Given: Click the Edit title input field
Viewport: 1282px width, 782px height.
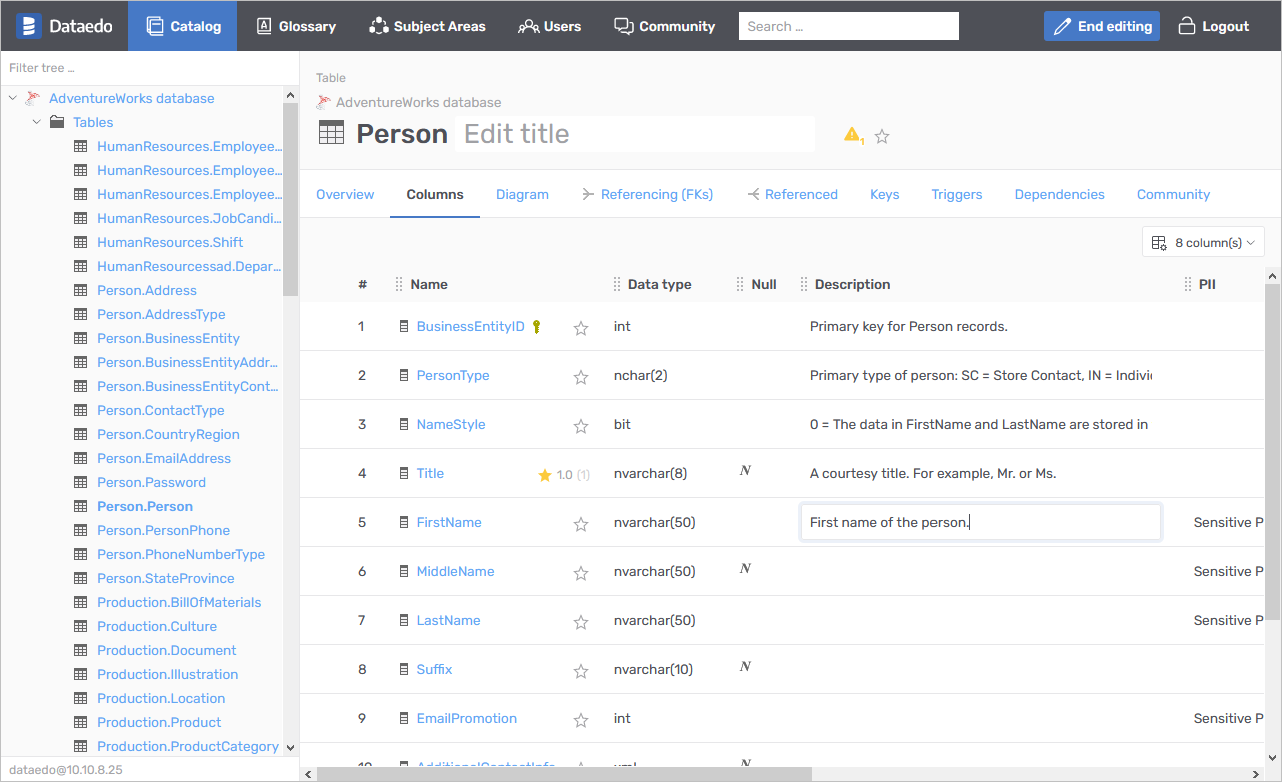Looking at the screenshot, I should click(x=634, y=134).
